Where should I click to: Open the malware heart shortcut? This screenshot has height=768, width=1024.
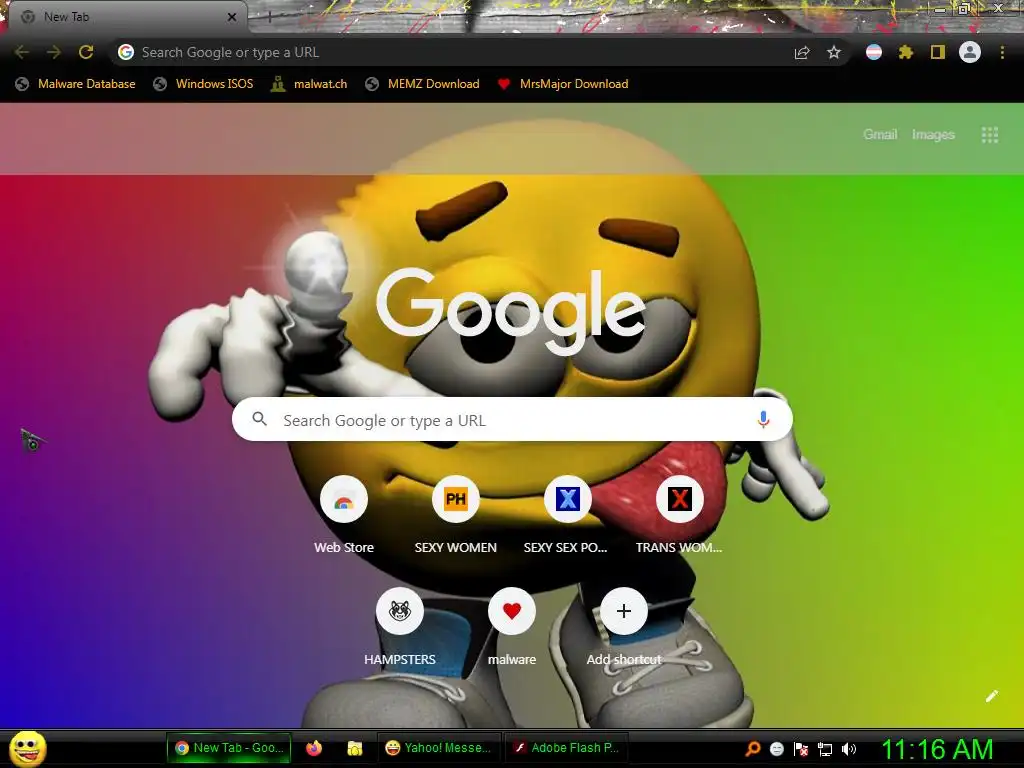point(512,611)
